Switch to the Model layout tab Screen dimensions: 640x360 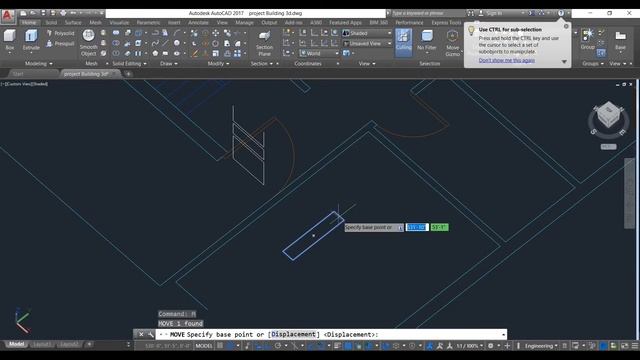[x=16, y=344]
